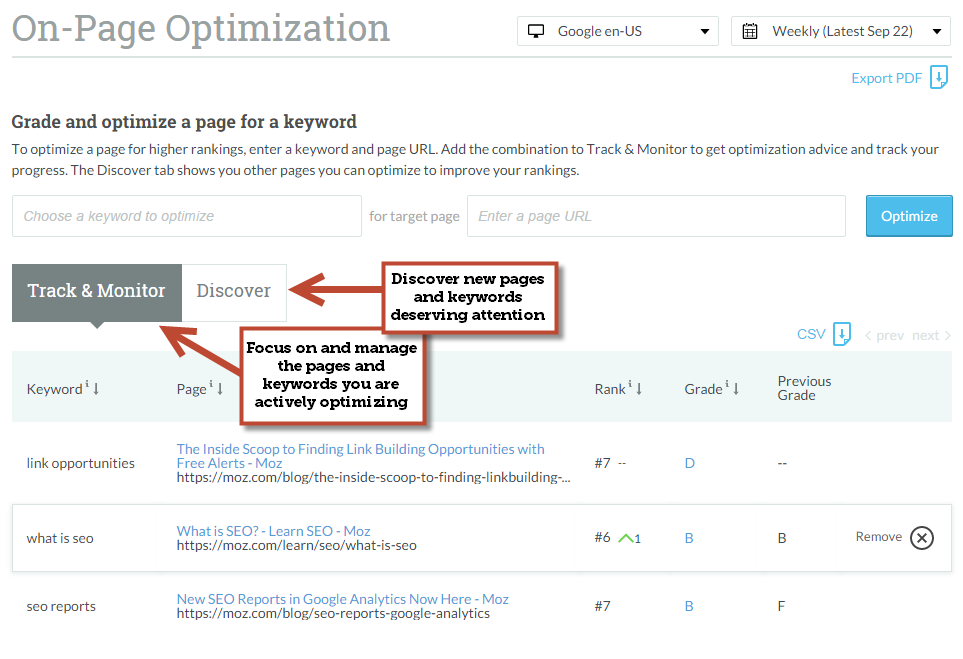Click the Export PDF download icon
The image size is (963, 659).
point(938,78)
